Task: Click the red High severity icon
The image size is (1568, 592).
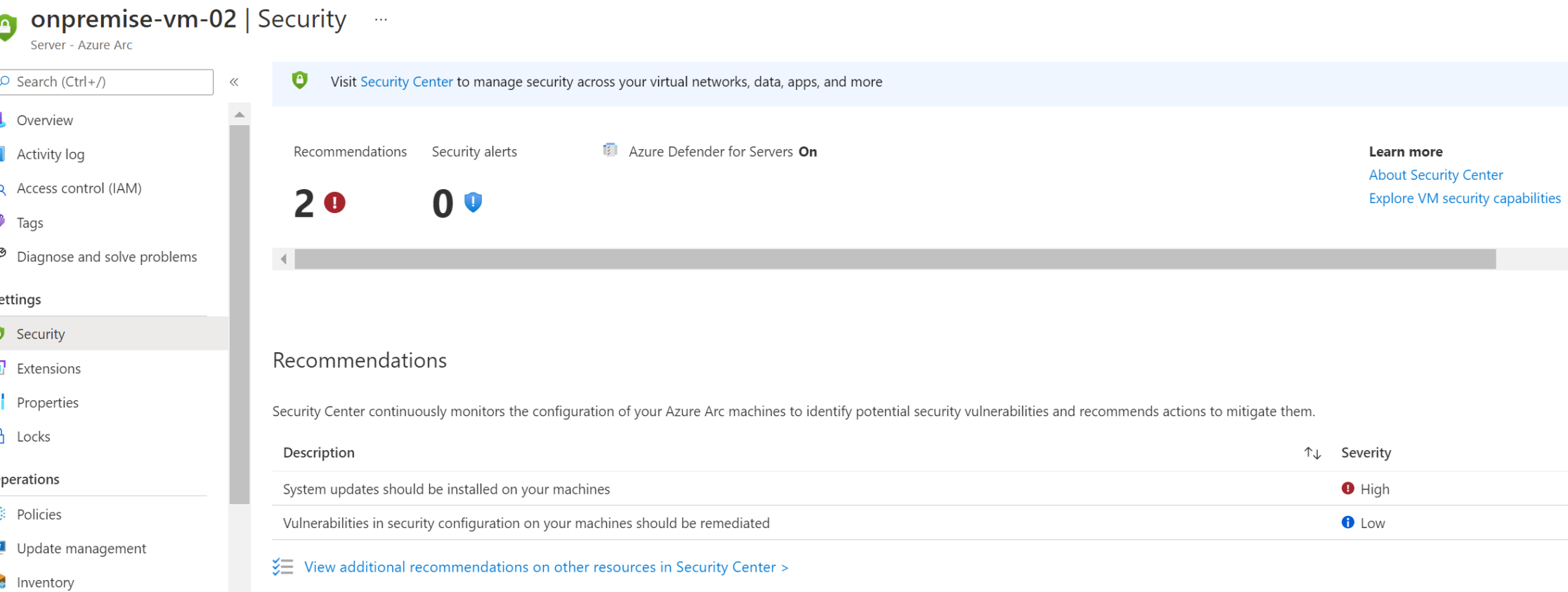Action: (1347, 488)
